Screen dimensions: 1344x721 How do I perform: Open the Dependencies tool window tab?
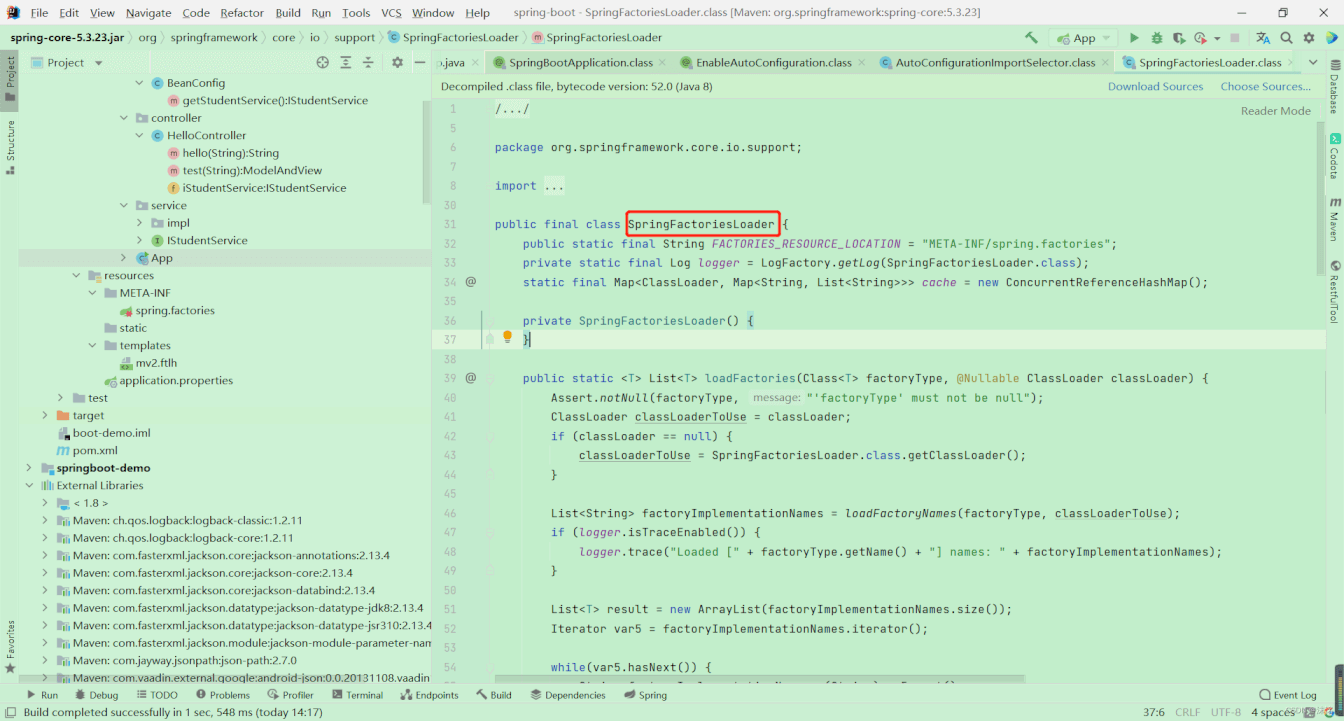click(x=567, y=695)
